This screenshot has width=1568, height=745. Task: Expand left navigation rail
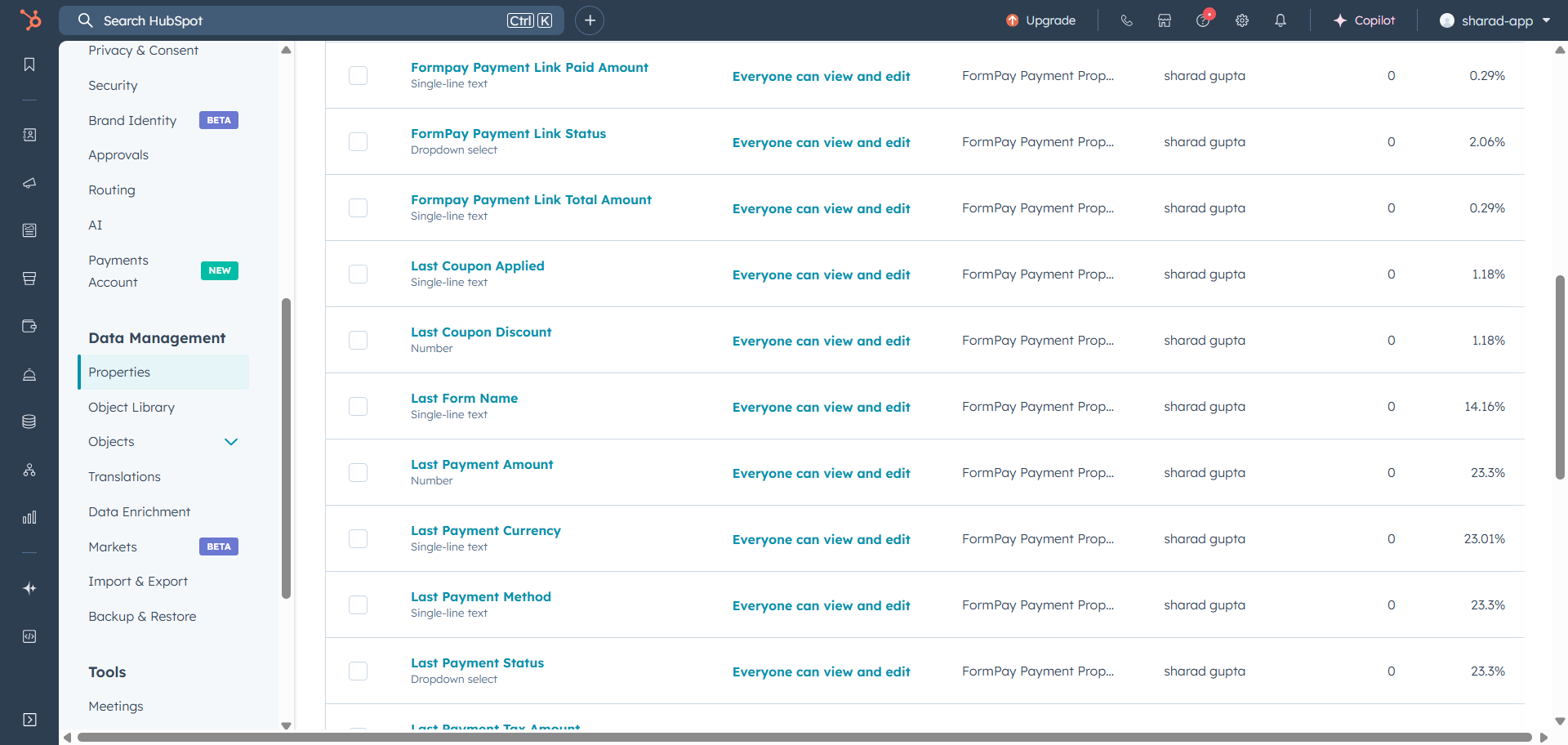point(29,720)
